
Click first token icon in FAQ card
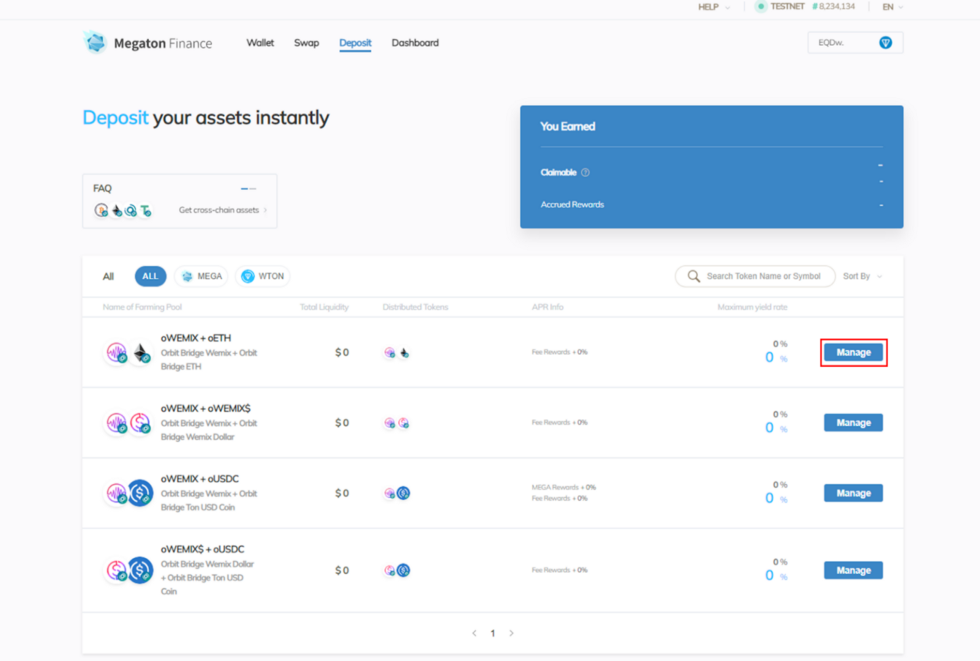[x=101, y=210]
